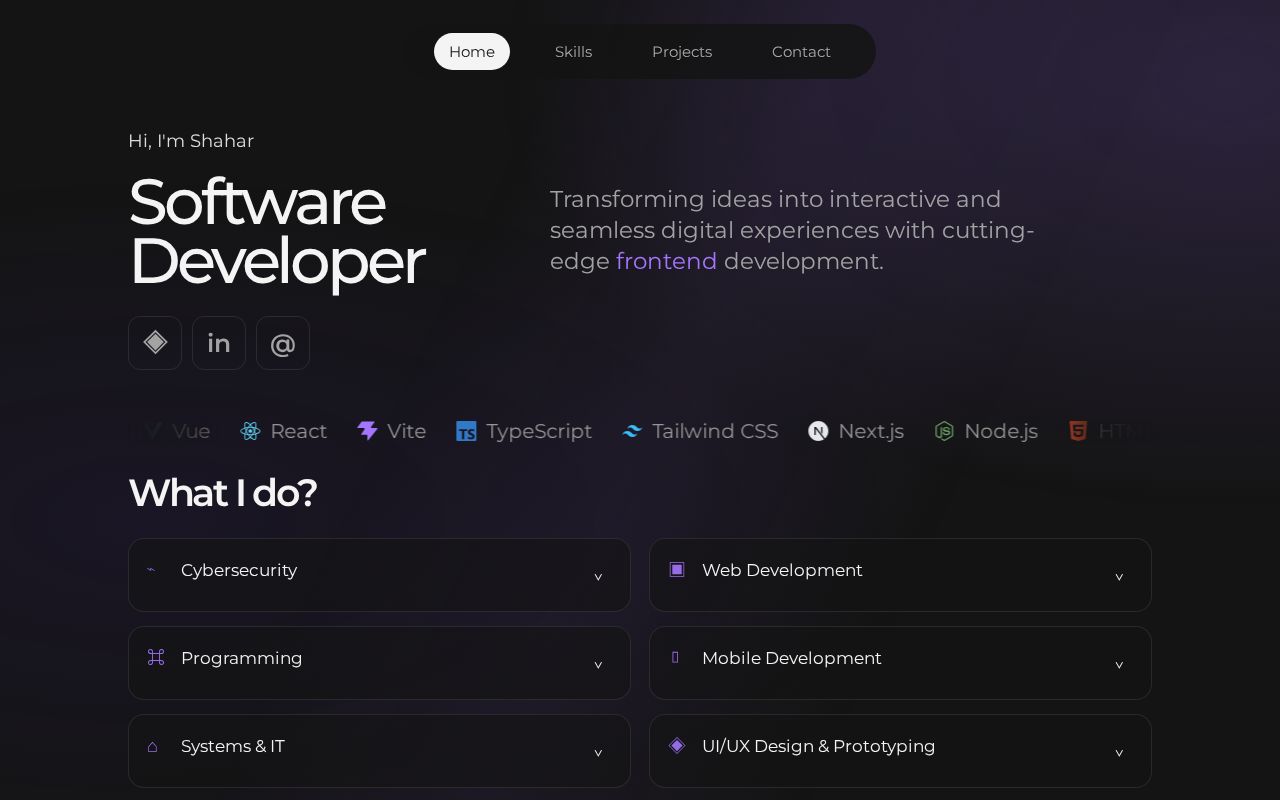Click the Vue logo icon
Screen dimensions: 1280x800
pos(152,431)
